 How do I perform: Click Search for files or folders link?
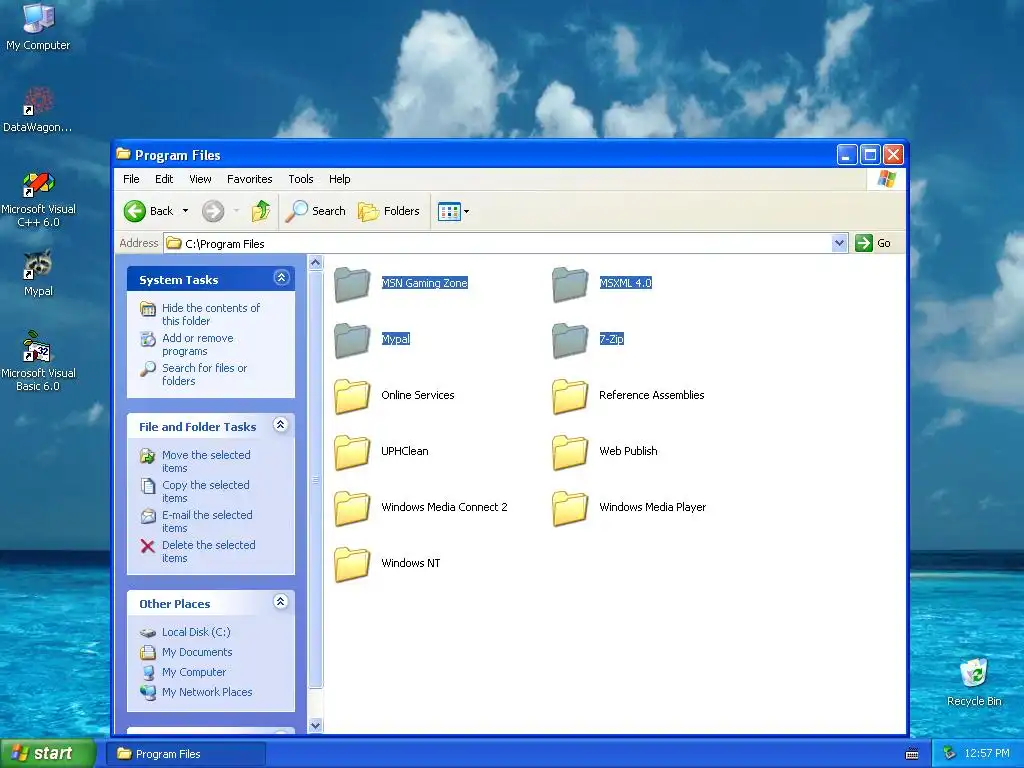(x=204, y=374)
